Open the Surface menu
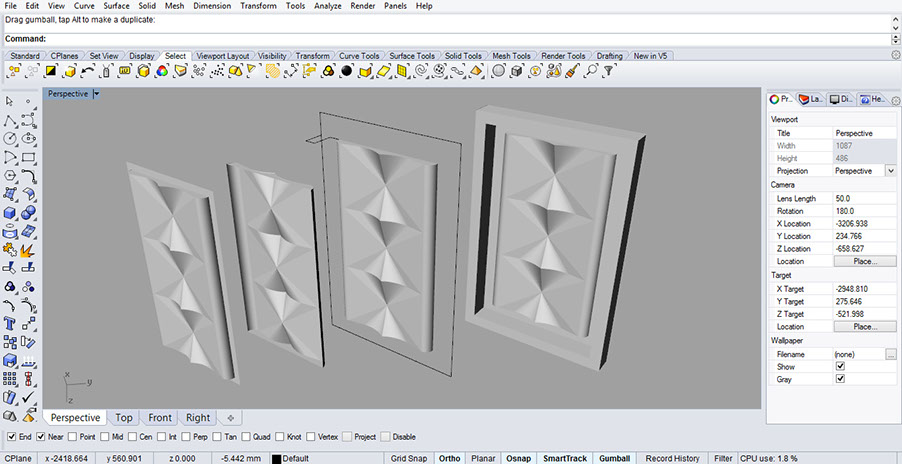 [x=117, y=6]
